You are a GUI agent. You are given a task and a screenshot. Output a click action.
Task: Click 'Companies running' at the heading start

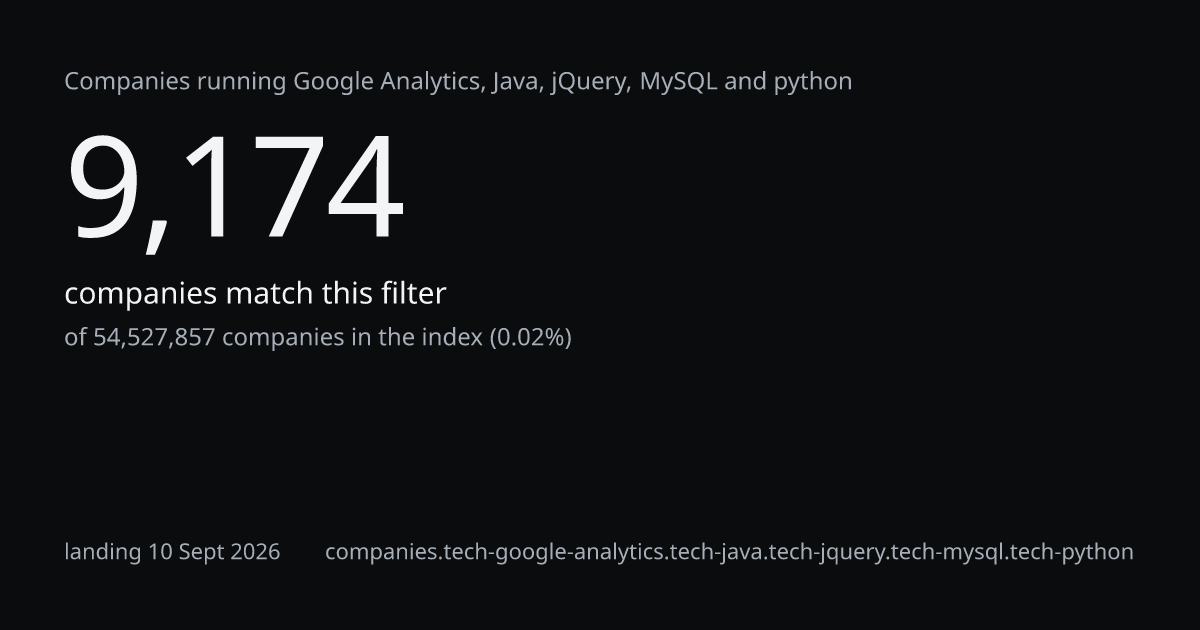(x=175, y=82)
